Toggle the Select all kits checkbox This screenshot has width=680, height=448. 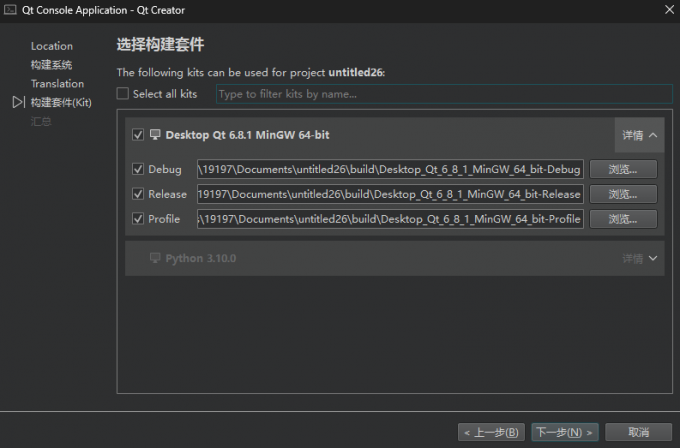point(123,94)
